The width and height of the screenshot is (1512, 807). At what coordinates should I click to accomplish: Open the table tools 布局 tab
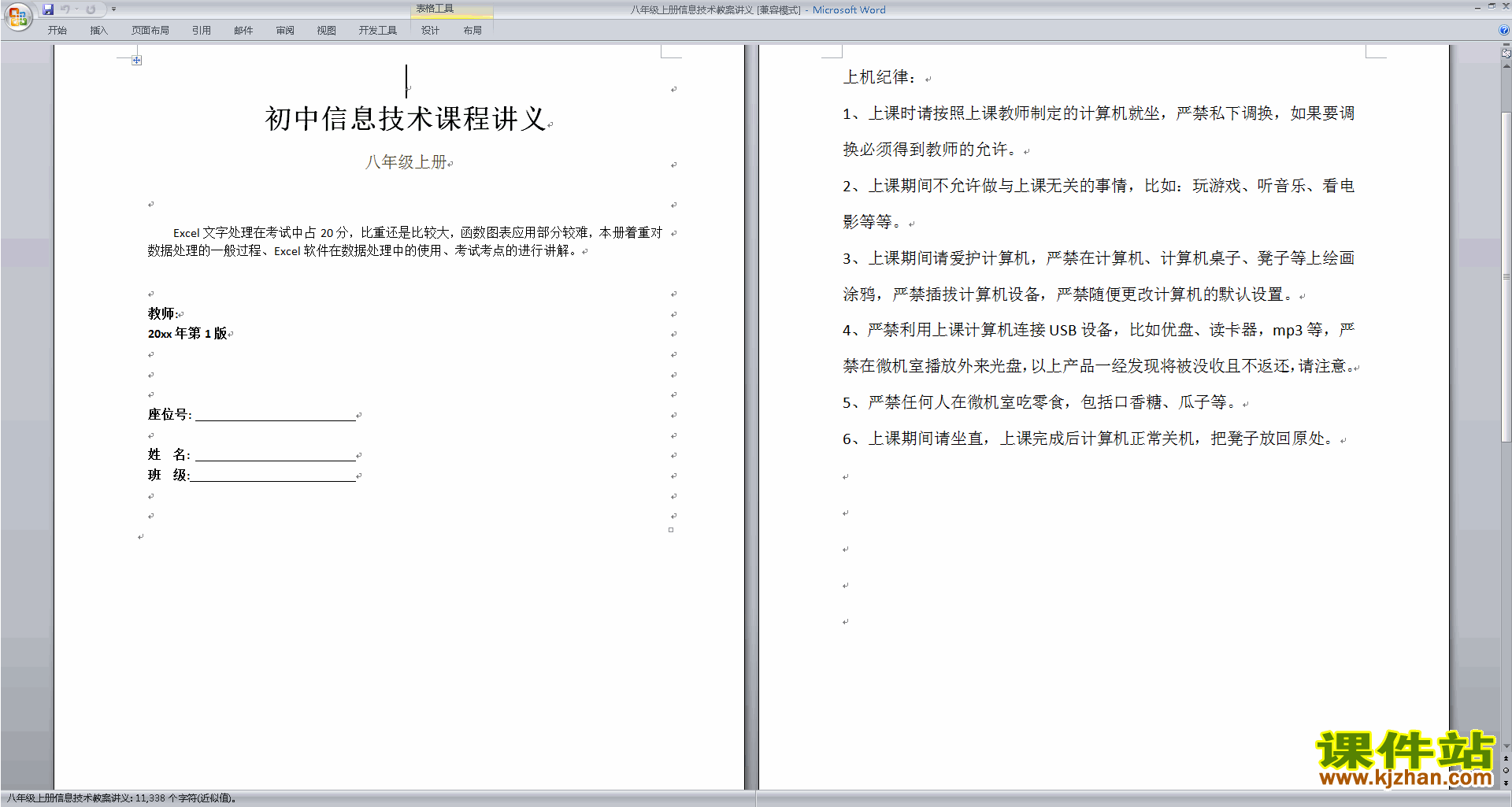tap(472, 30)
